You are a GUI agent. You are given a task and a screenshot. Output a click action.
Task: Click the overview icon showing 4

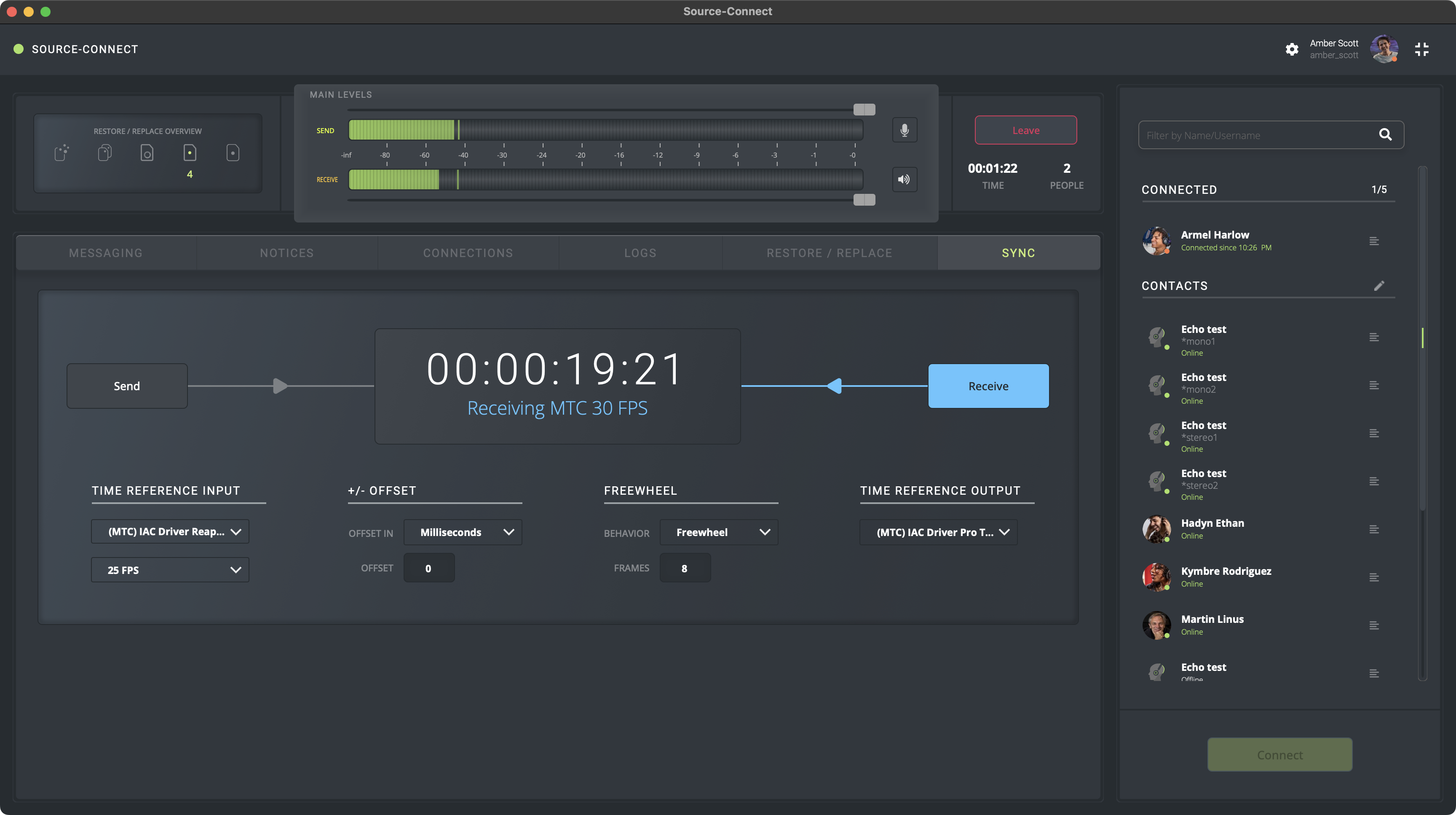pyautogui.click(x=190, y=153)
